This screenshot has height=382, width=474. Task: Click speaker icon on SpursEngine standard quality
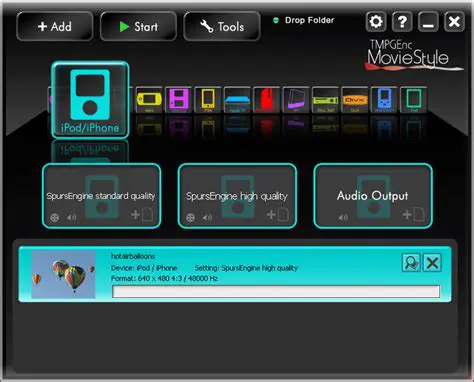tap(71, 217)
